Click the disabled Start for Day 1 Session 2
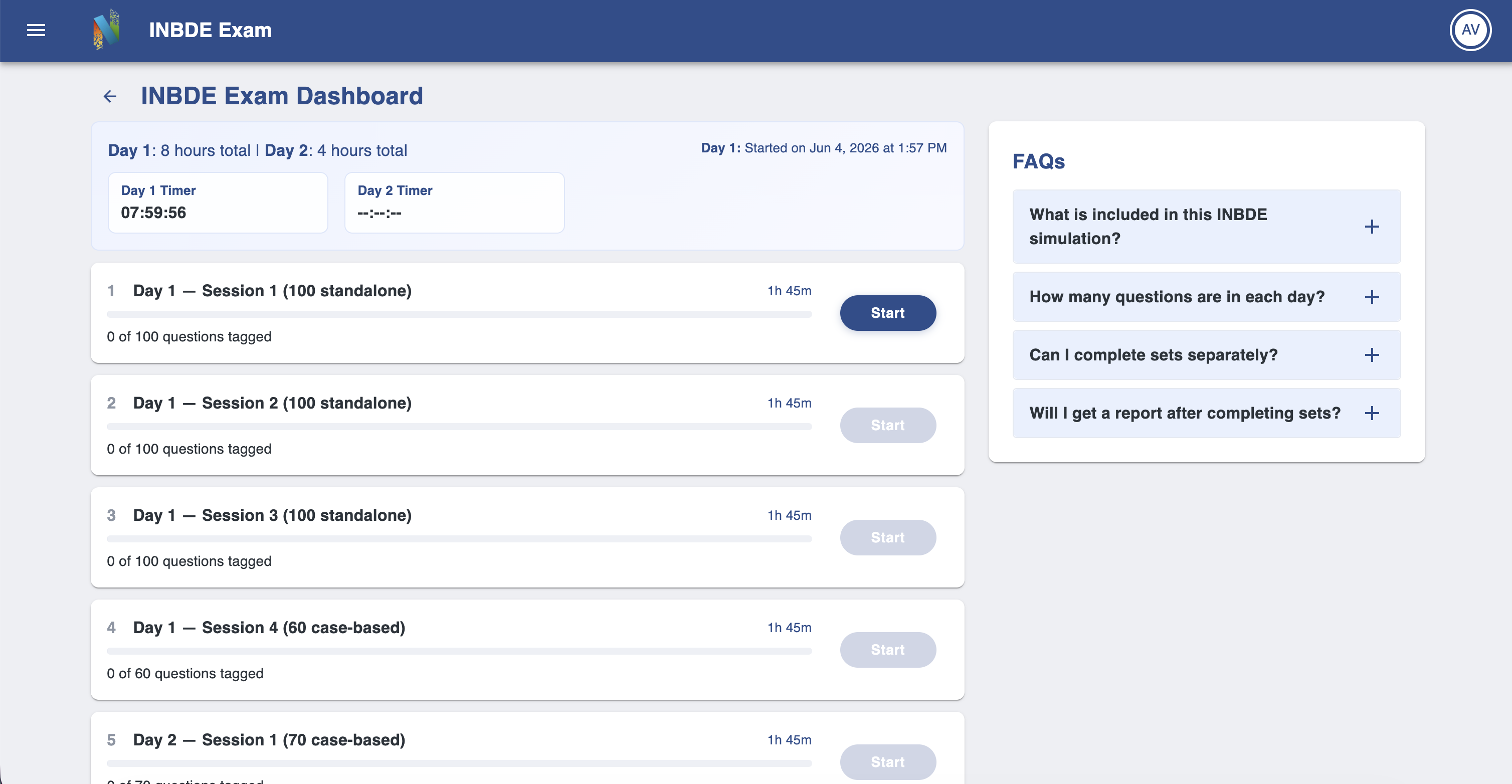1512x784 pixels. (x=887, y=425)
